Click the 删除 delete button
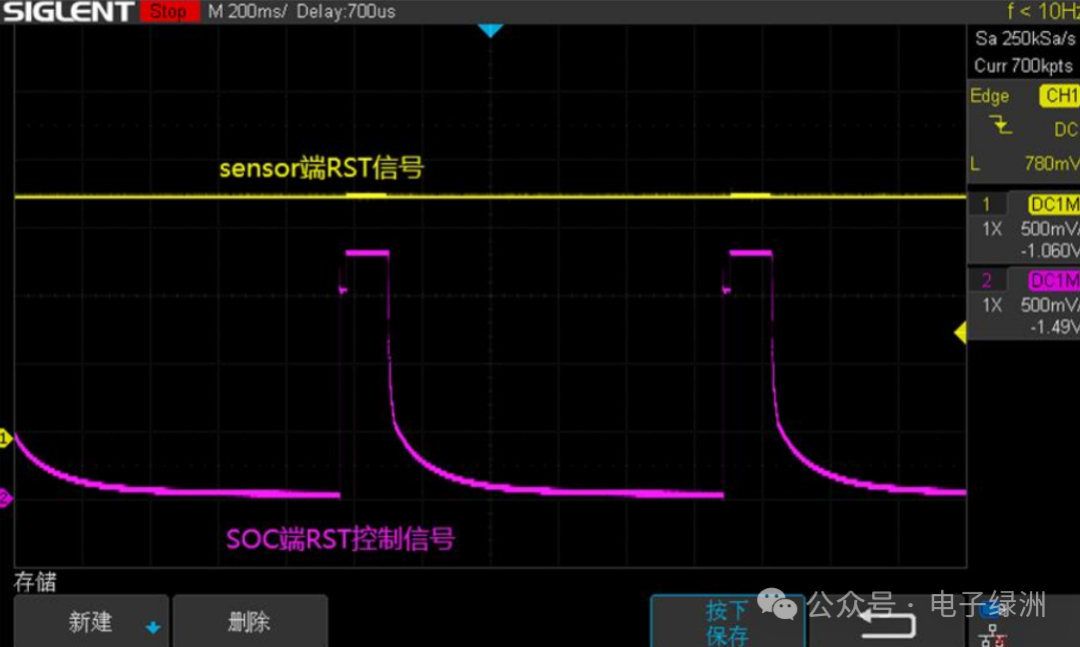1080x647 pixels. tap(250, 622)
